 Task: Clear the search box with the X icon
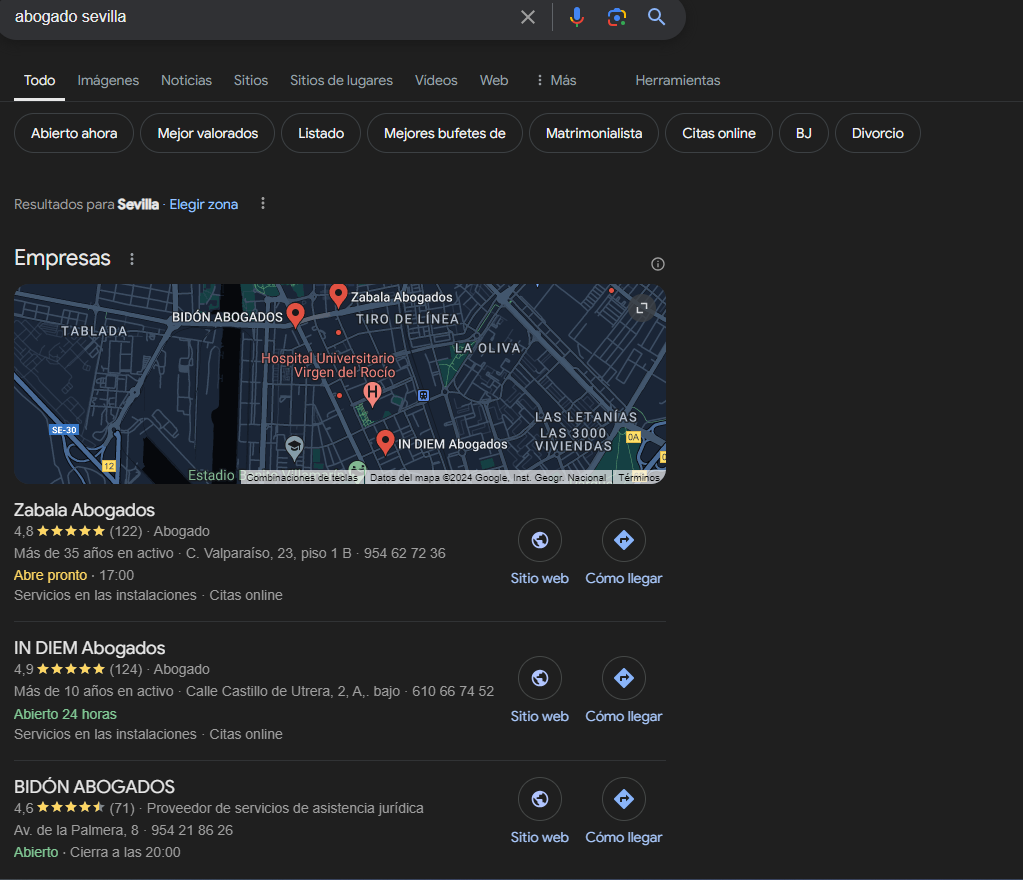[x=528, y=17]
